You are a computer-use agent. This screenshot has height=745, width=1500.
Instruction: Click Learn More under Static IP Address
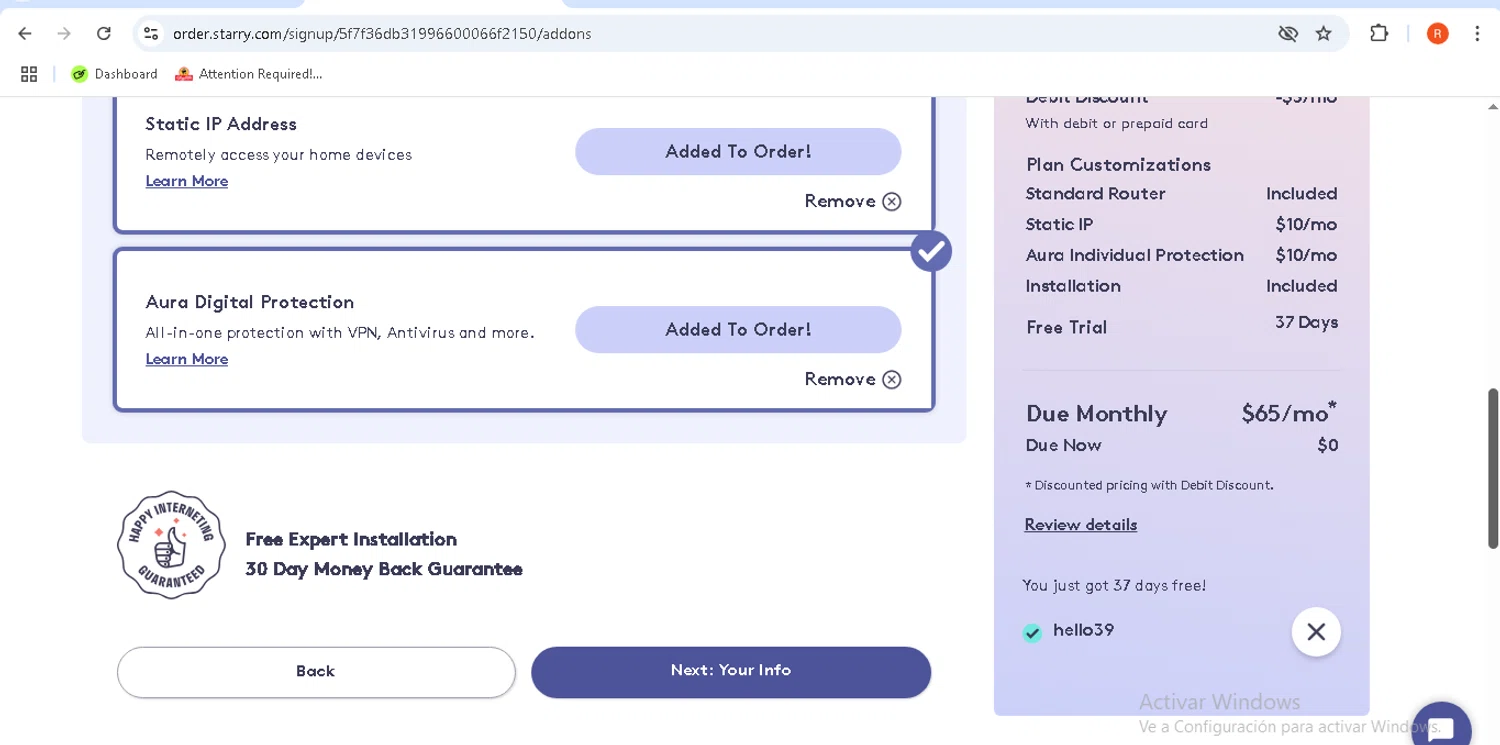[187, 181]
